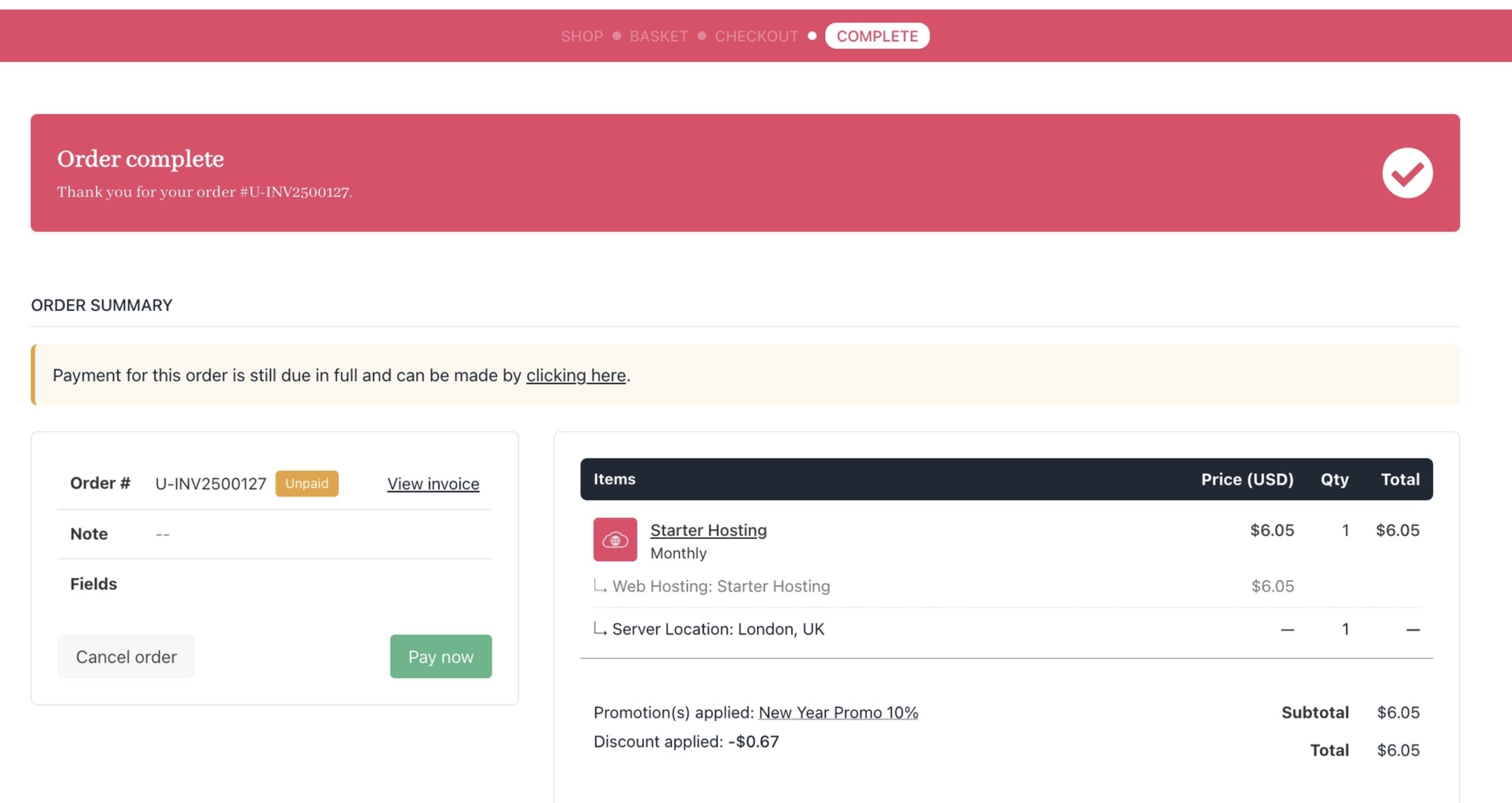Click order number U-INV2500127 in details
Screen dimensions: 1512x803
(x=211, y=484)
